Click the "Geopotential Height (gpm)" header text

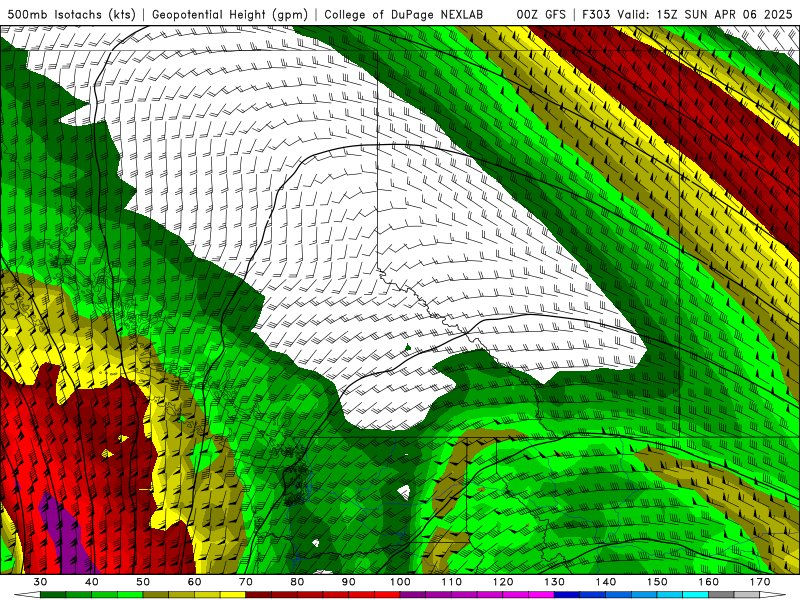pyautogui.click(x=230, y=14)
